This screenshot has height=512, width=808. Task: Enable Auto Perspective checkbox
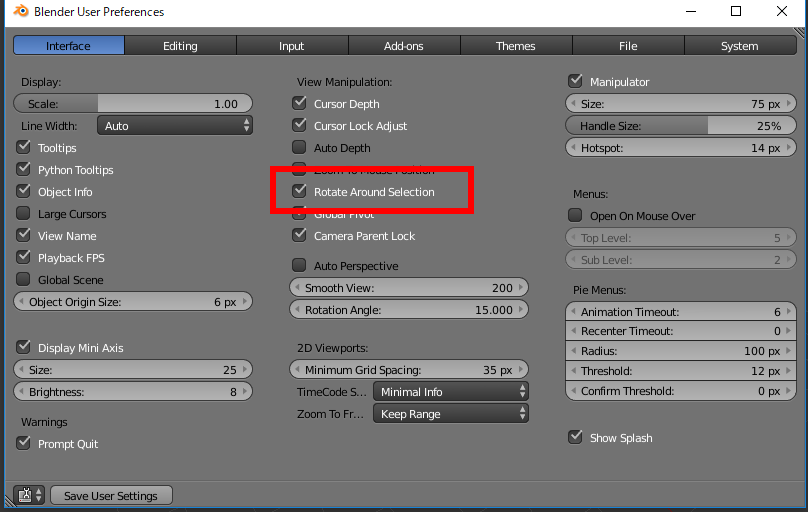click(x=299, y=265)
